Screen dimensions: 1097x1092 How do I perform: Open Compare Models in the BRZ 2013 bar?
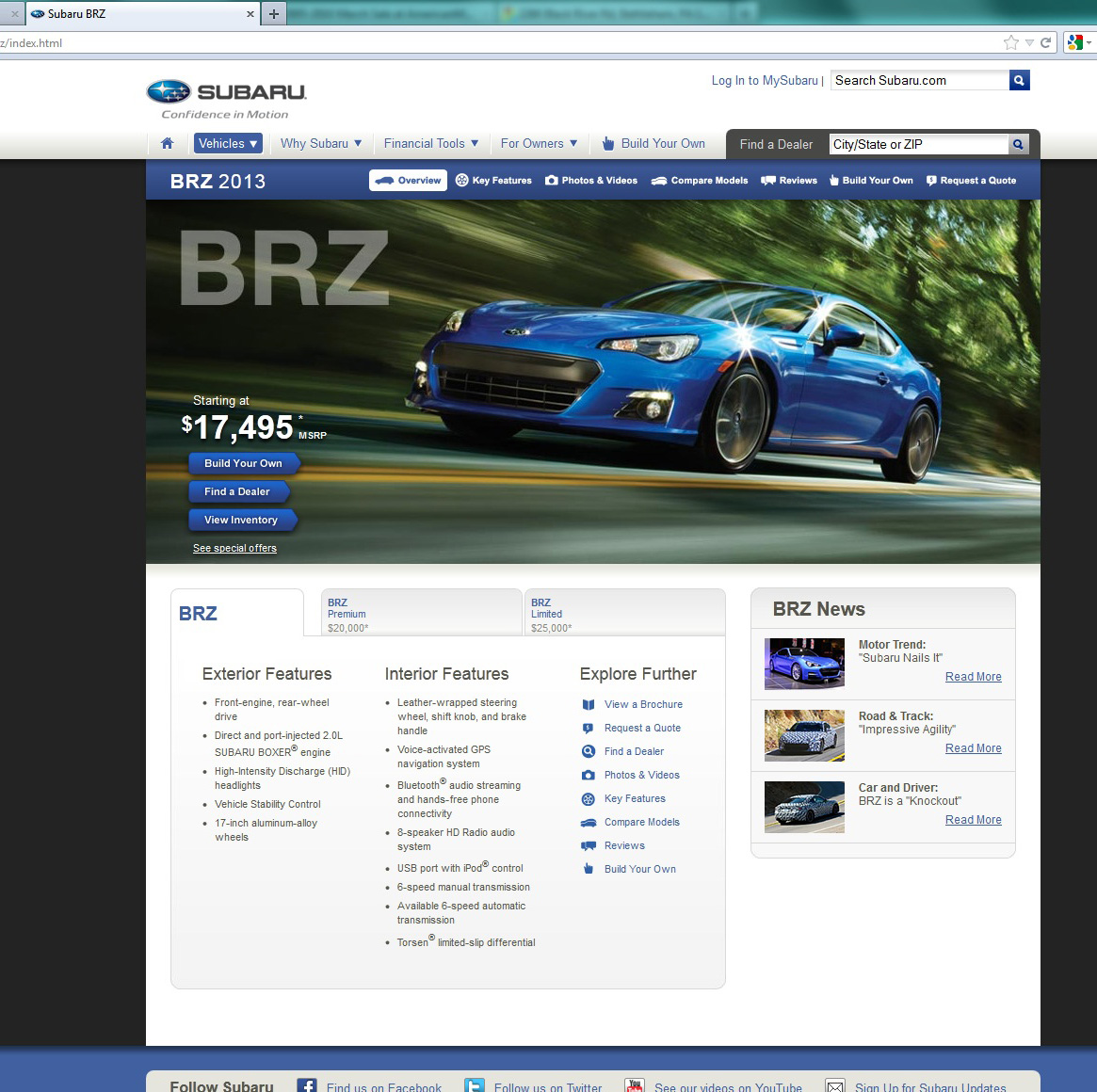point(700,181)
